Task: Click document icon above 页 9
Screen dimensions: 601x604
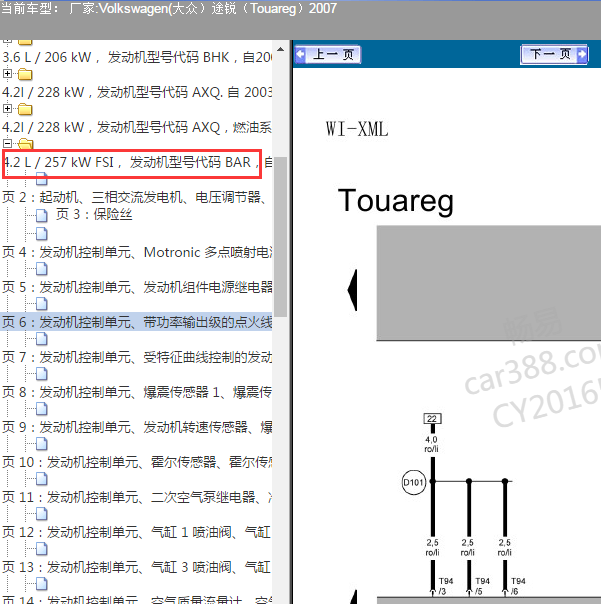Action: point(42,409)
